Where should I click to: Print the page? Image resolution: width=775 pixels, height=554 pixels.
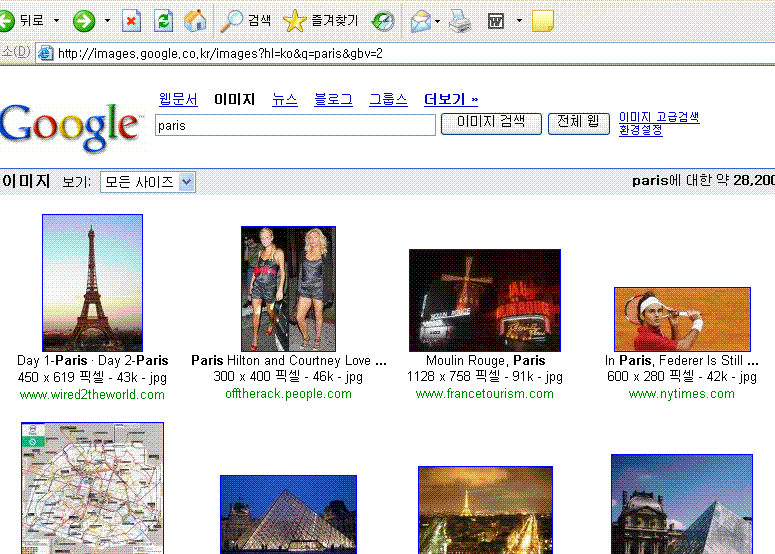460,21
